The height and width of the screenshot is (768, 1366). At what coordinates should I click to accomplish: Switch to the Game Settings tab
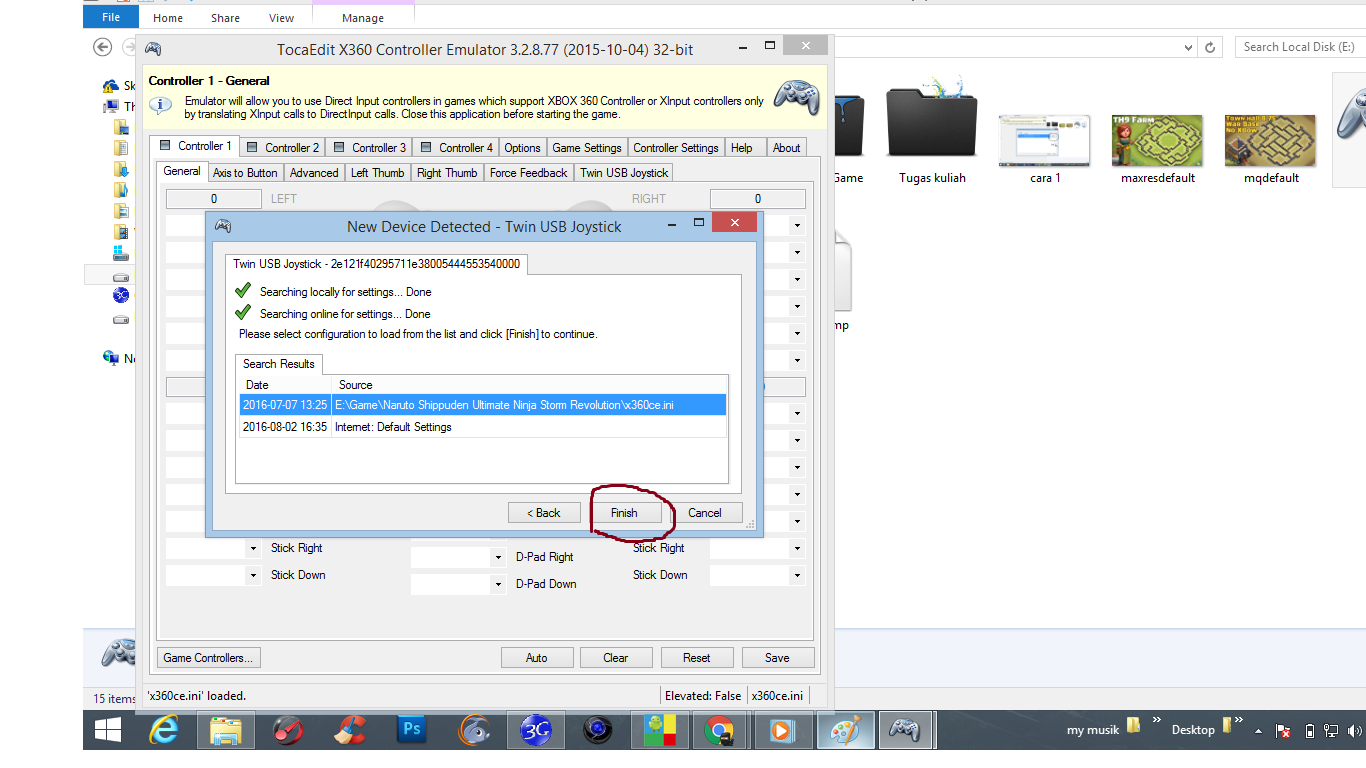click(x=587, y=147)
